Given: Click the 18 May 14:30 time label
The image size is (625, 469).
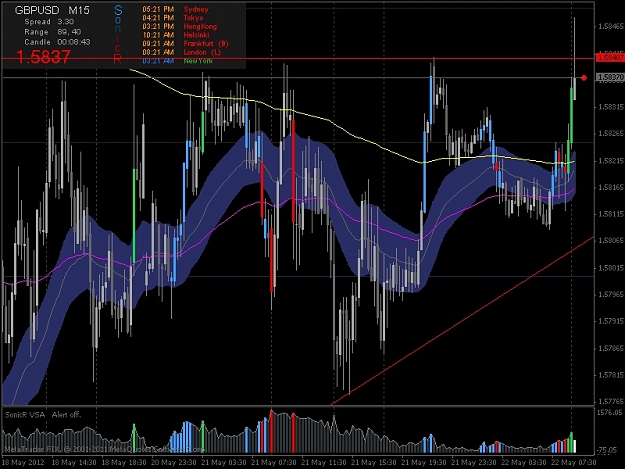Looking at the screenshot, I should point(74,463).
